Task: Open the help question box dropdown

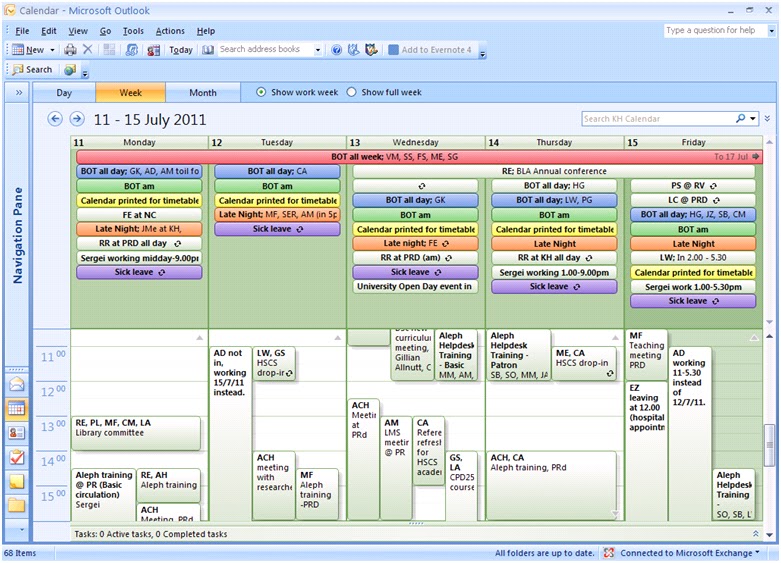Action: tap(772, 30)
